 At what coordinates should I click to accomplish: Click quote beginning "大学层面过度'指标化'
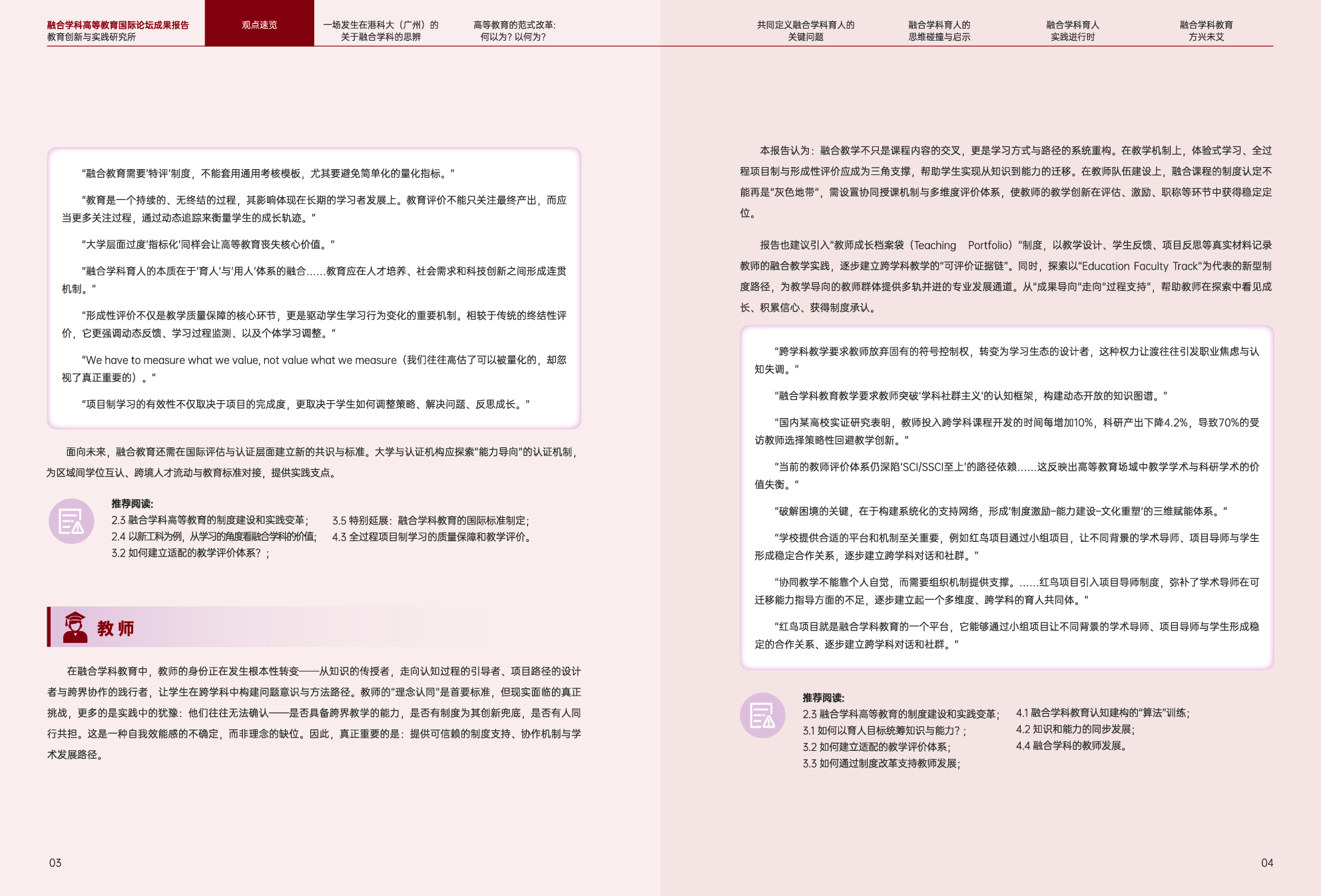[208, 244]
